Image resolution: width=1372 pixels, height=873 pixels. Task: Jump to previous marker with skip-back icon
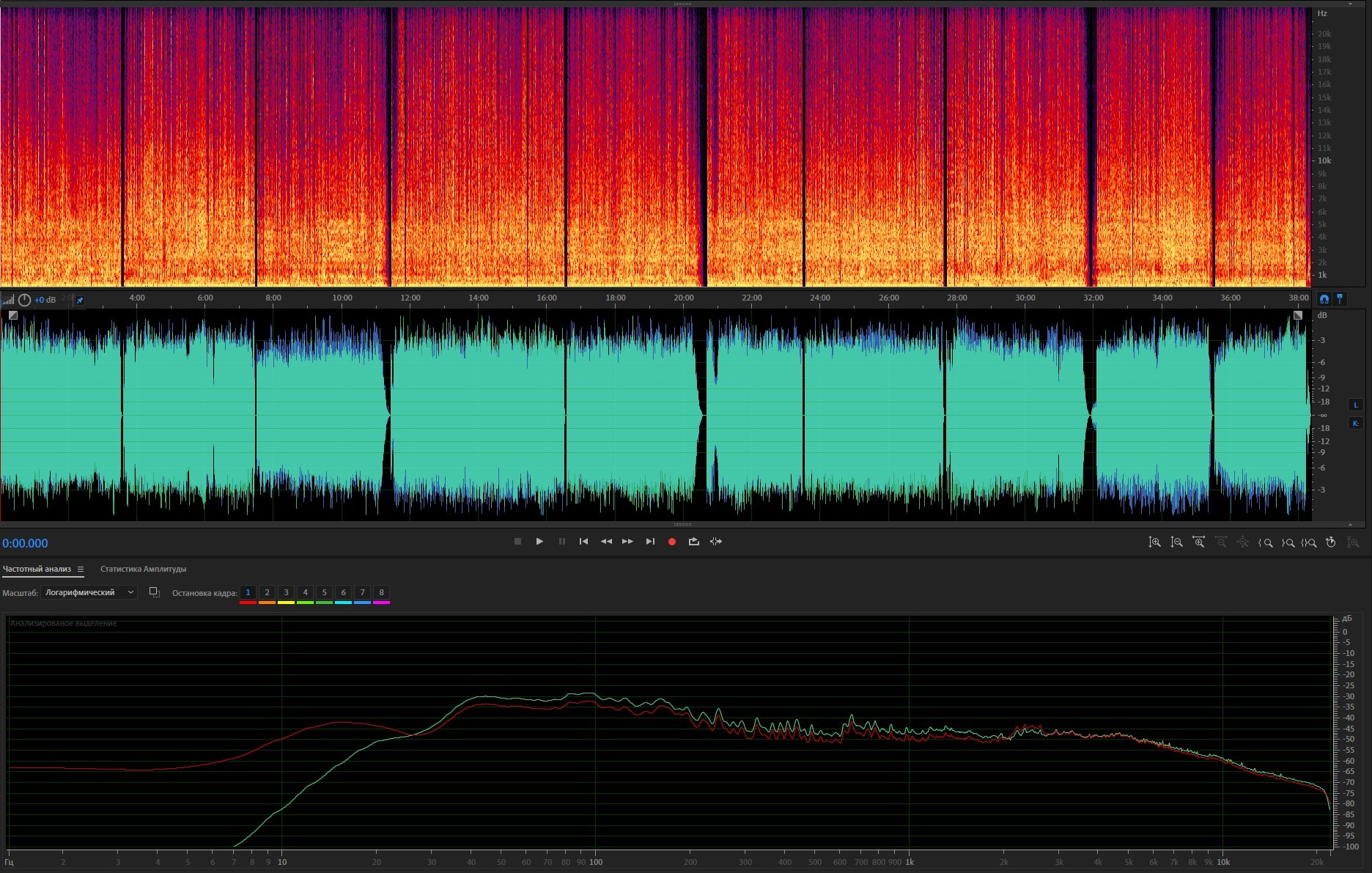(583, 542)
